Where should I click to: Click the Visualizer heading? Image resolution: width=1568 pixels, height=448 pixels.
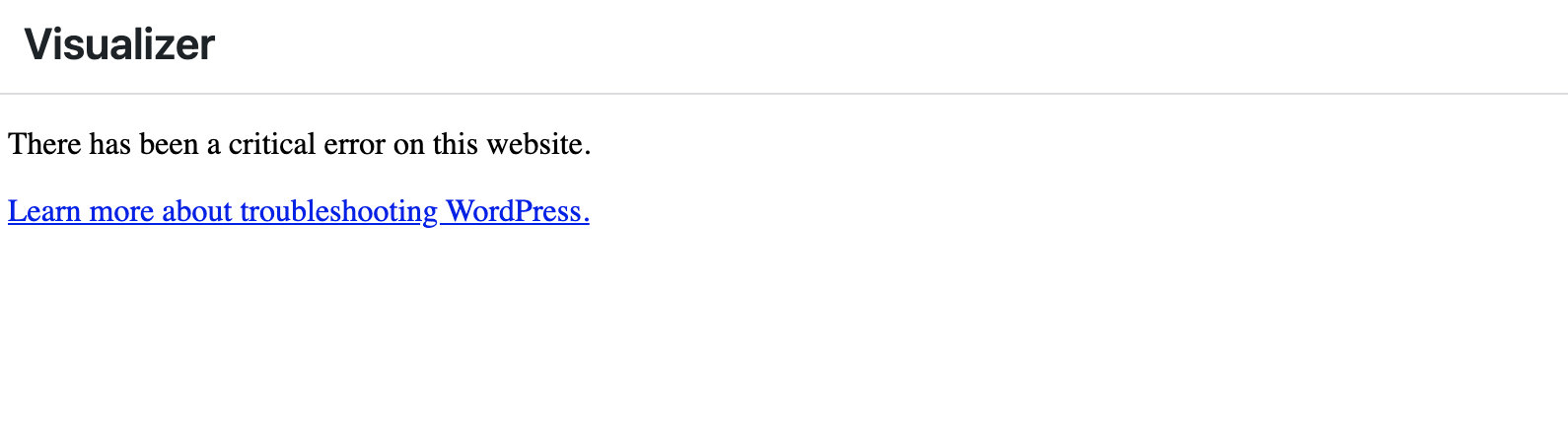pyautogui.click(x=119, y=44)
